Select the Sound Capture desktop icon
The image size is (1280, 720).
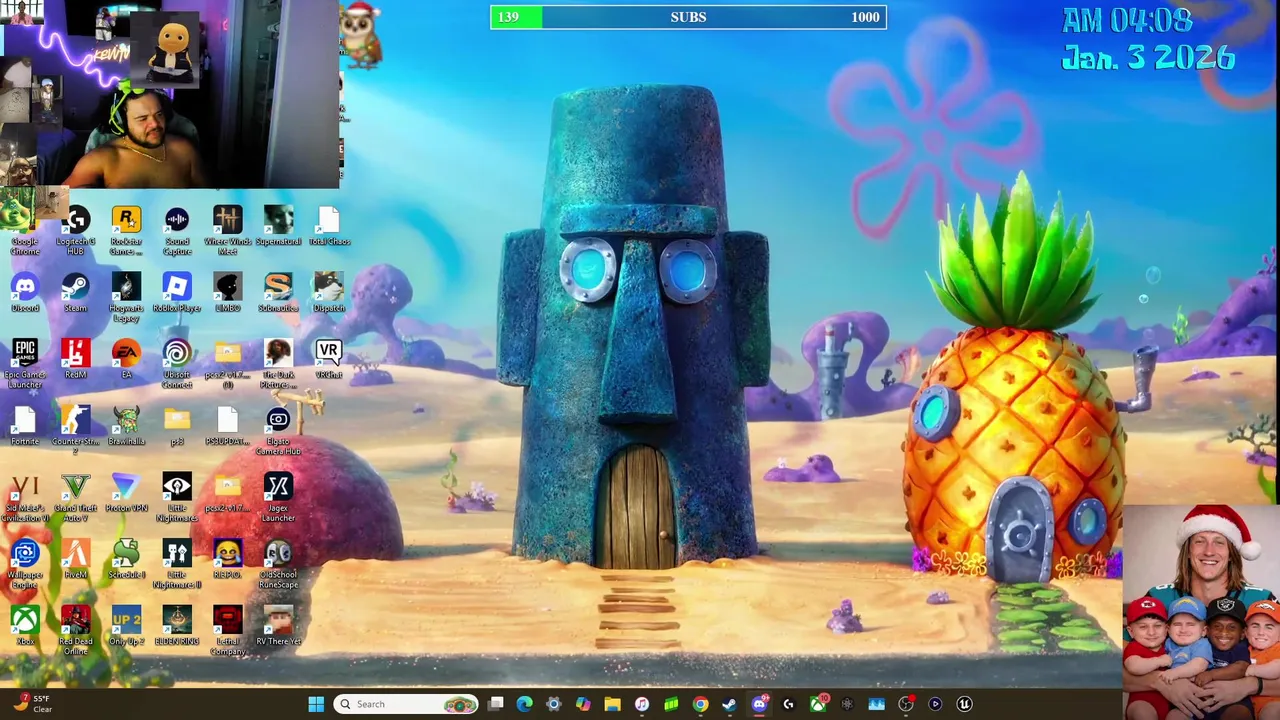177,231
